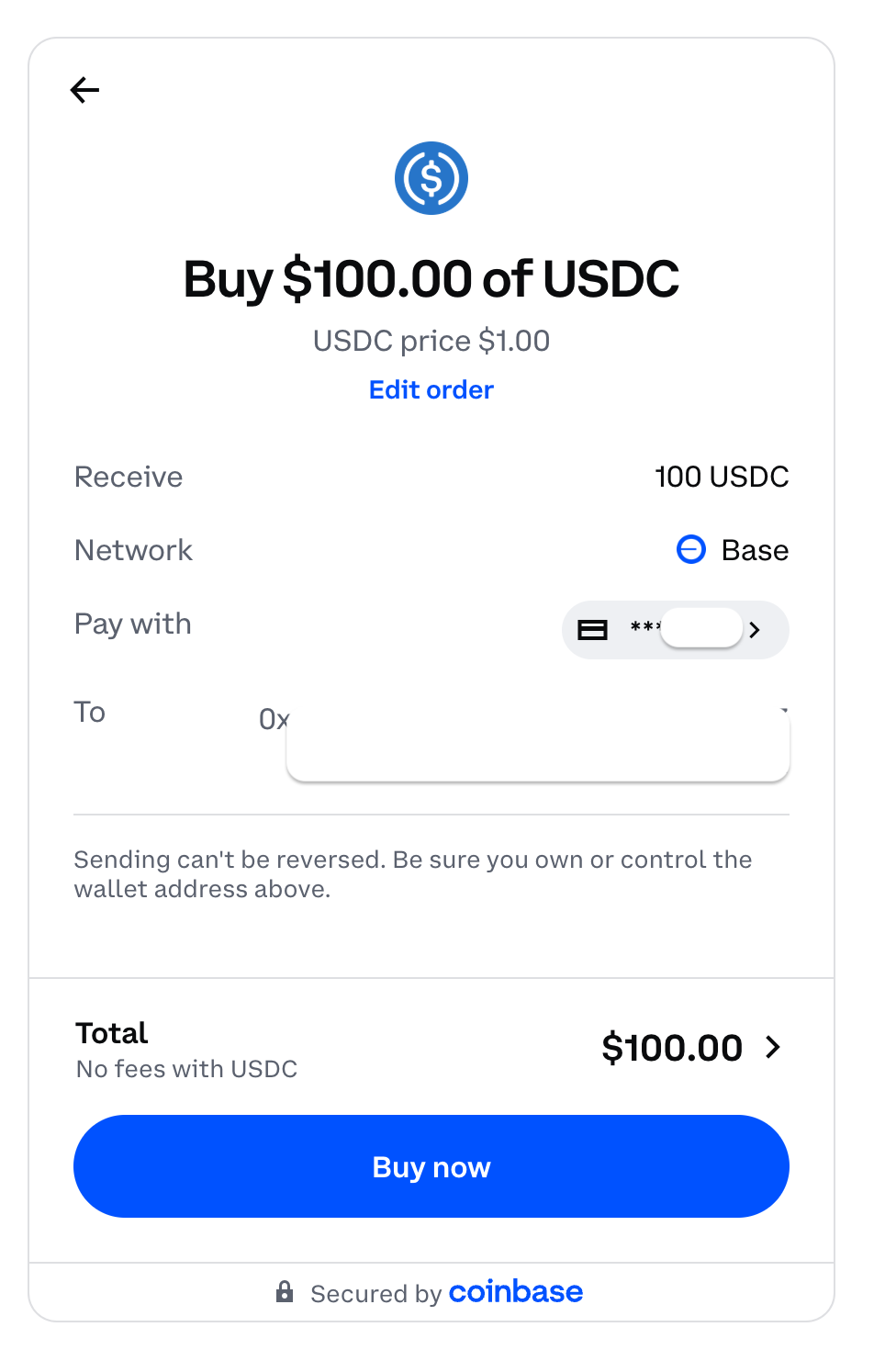Click the Base network label
885x1372 pixels.
tap(755, 550)
